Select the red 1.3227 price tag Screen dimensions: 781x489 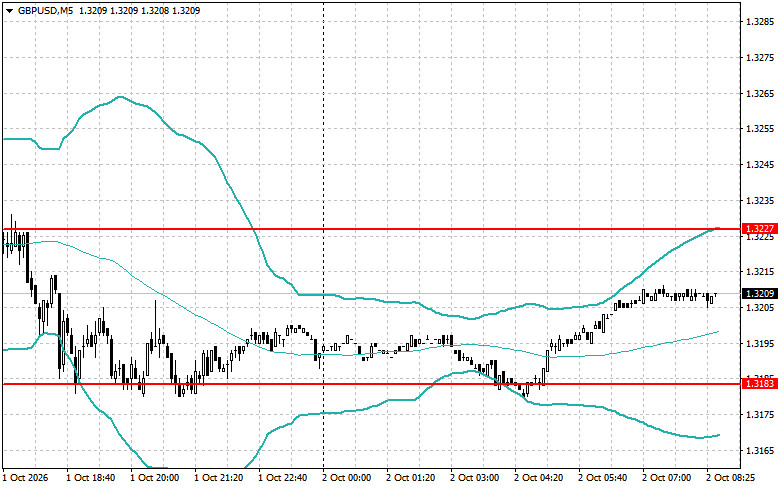[759, 229]
